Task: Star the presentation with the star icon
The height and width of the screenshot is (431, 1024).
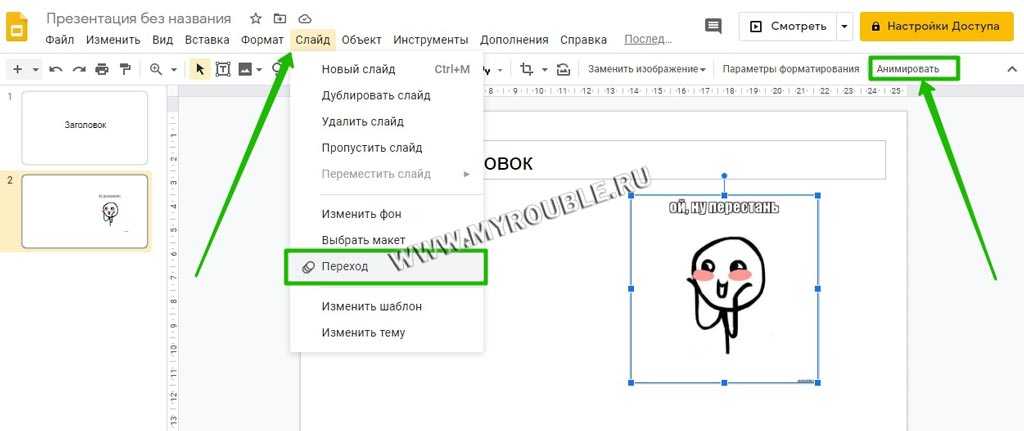Action: (256, 19)
